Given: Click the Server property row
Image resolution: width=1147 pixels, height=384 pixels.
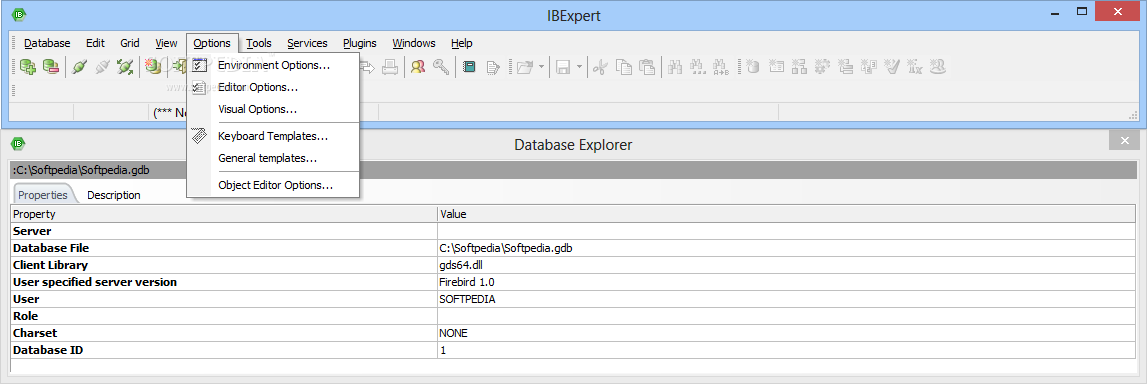Looking at the screenshot, I should pyautogui.click(x=574, y=231).
